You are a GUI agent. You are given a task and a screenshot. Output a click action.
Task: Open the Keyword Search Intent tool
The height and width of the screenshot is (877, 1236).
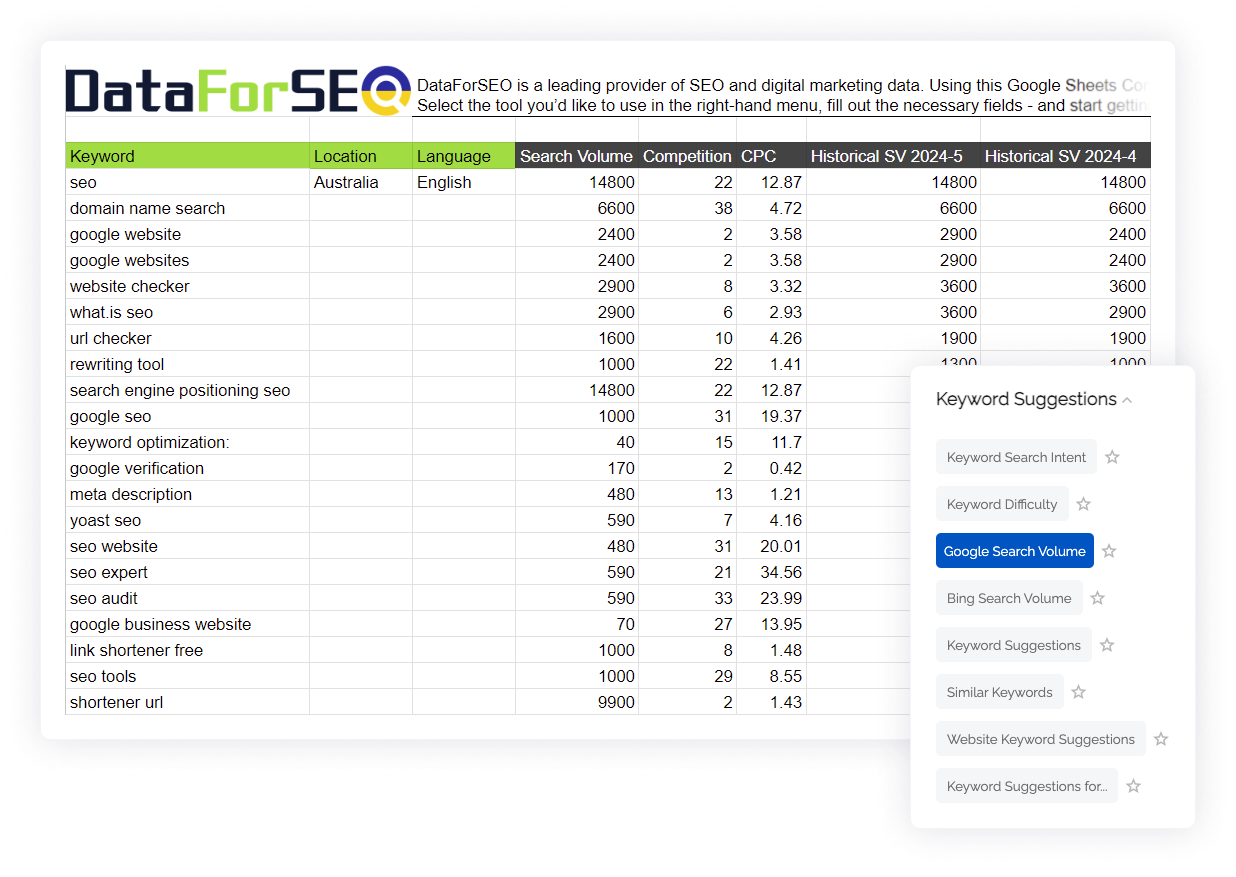1016,457
